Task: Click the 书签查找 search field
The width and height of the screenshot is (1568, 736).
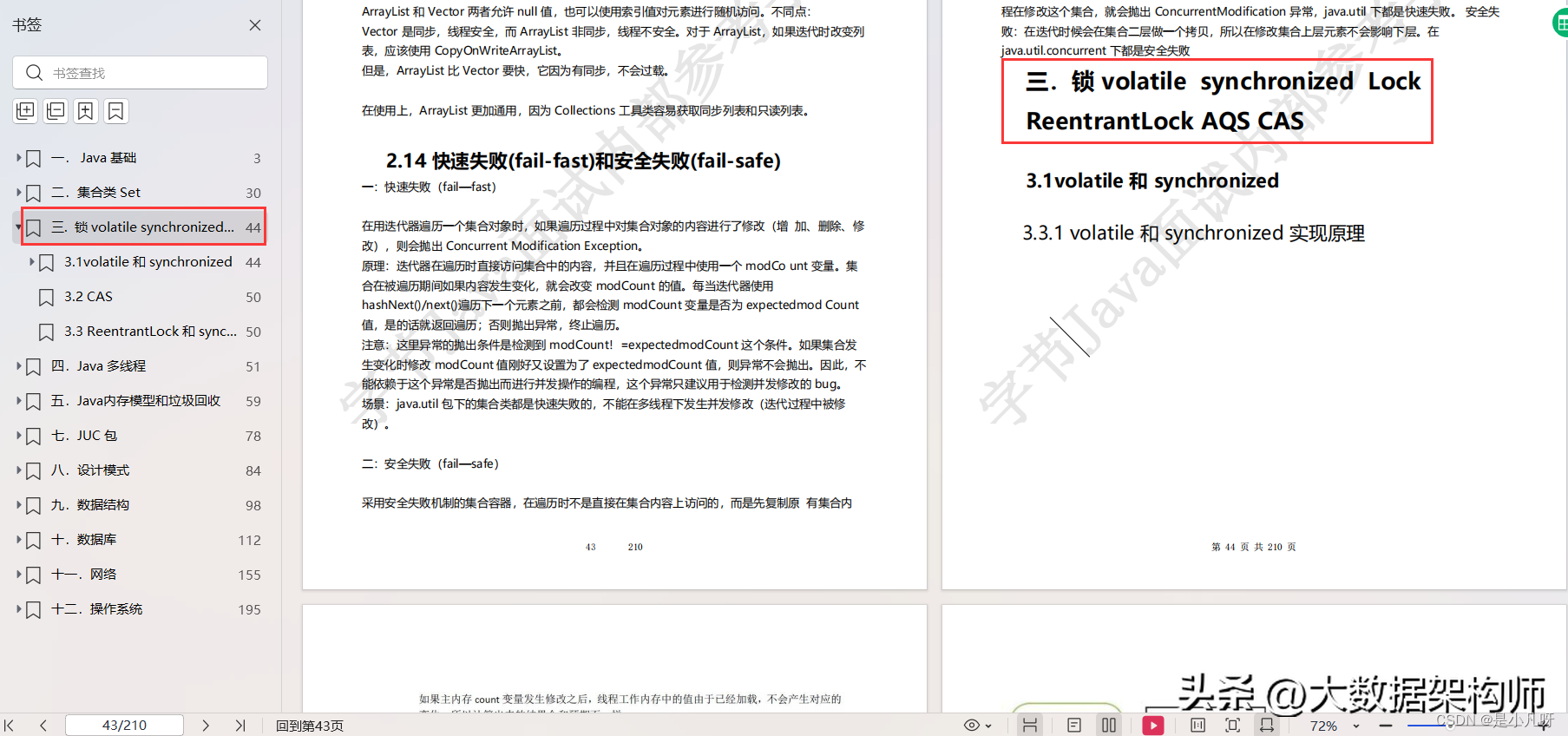Action: click(141, 73)
